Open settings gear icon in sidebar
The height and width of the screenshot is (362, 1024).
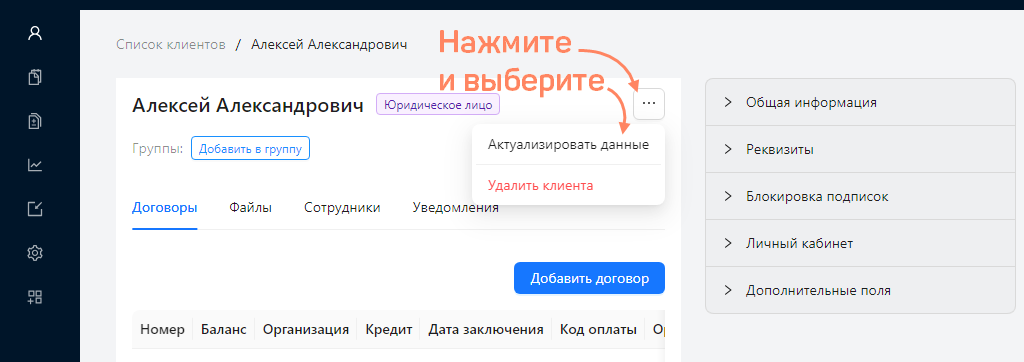35,253
